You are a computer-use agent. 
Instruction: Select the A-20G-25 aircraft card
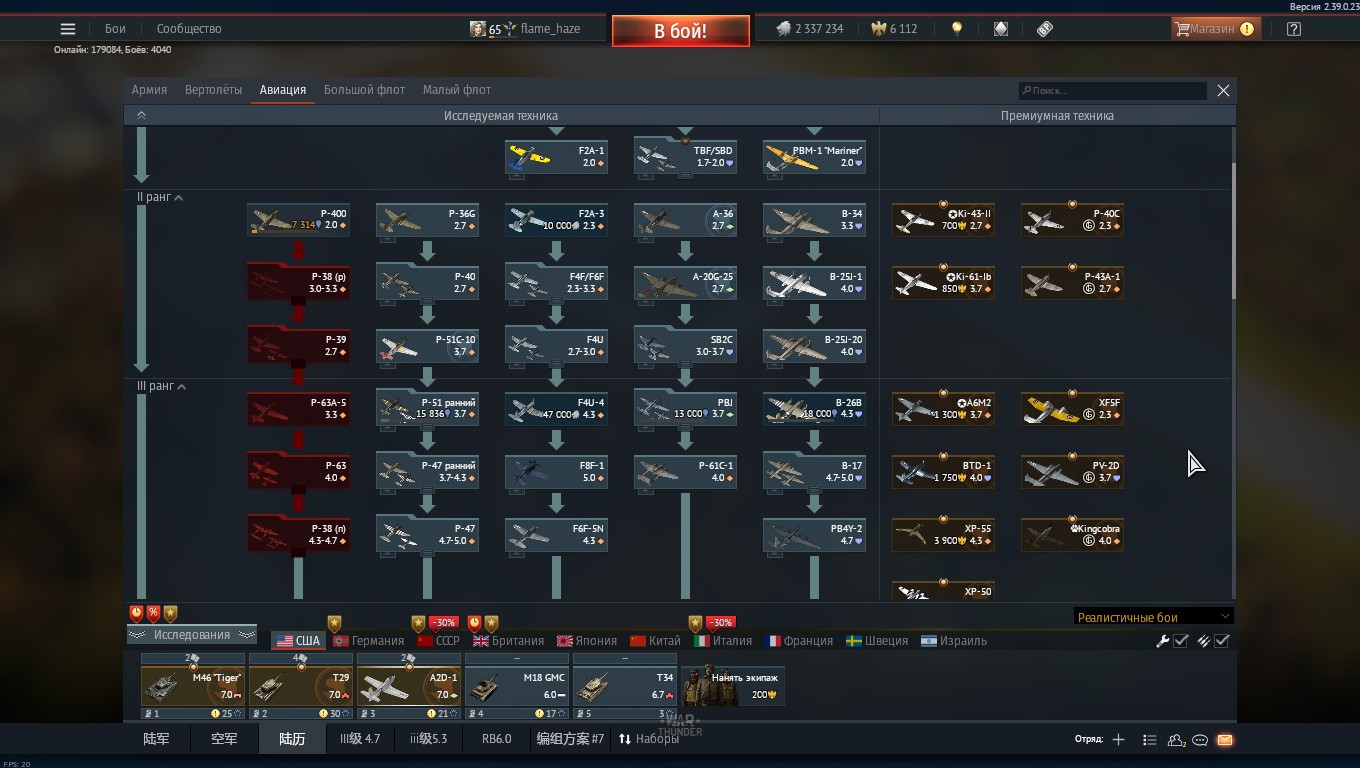[x=685, y=283]
